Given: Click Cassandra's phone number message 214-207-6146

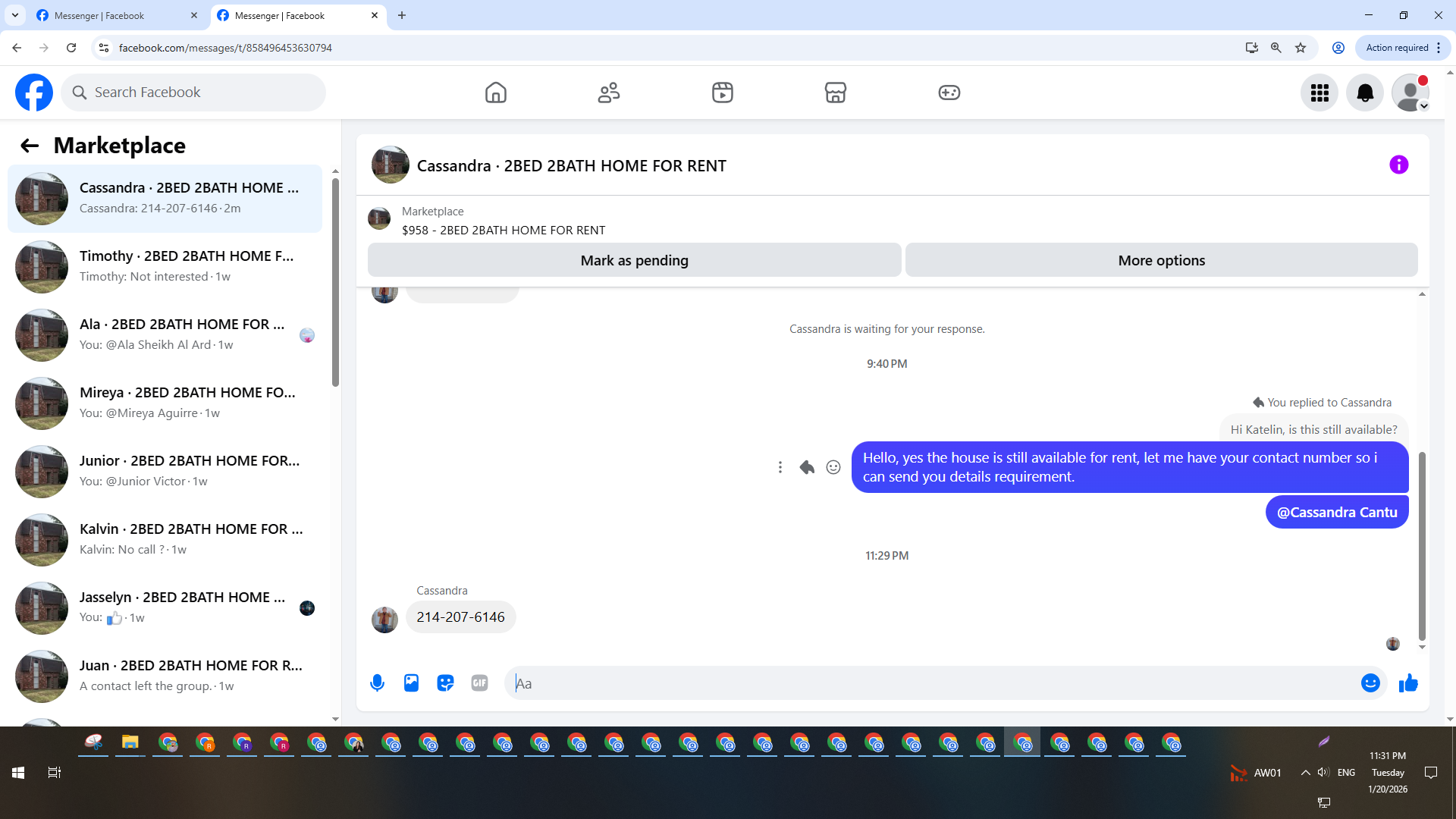Looking at the screenshot, I should [460, 617].
